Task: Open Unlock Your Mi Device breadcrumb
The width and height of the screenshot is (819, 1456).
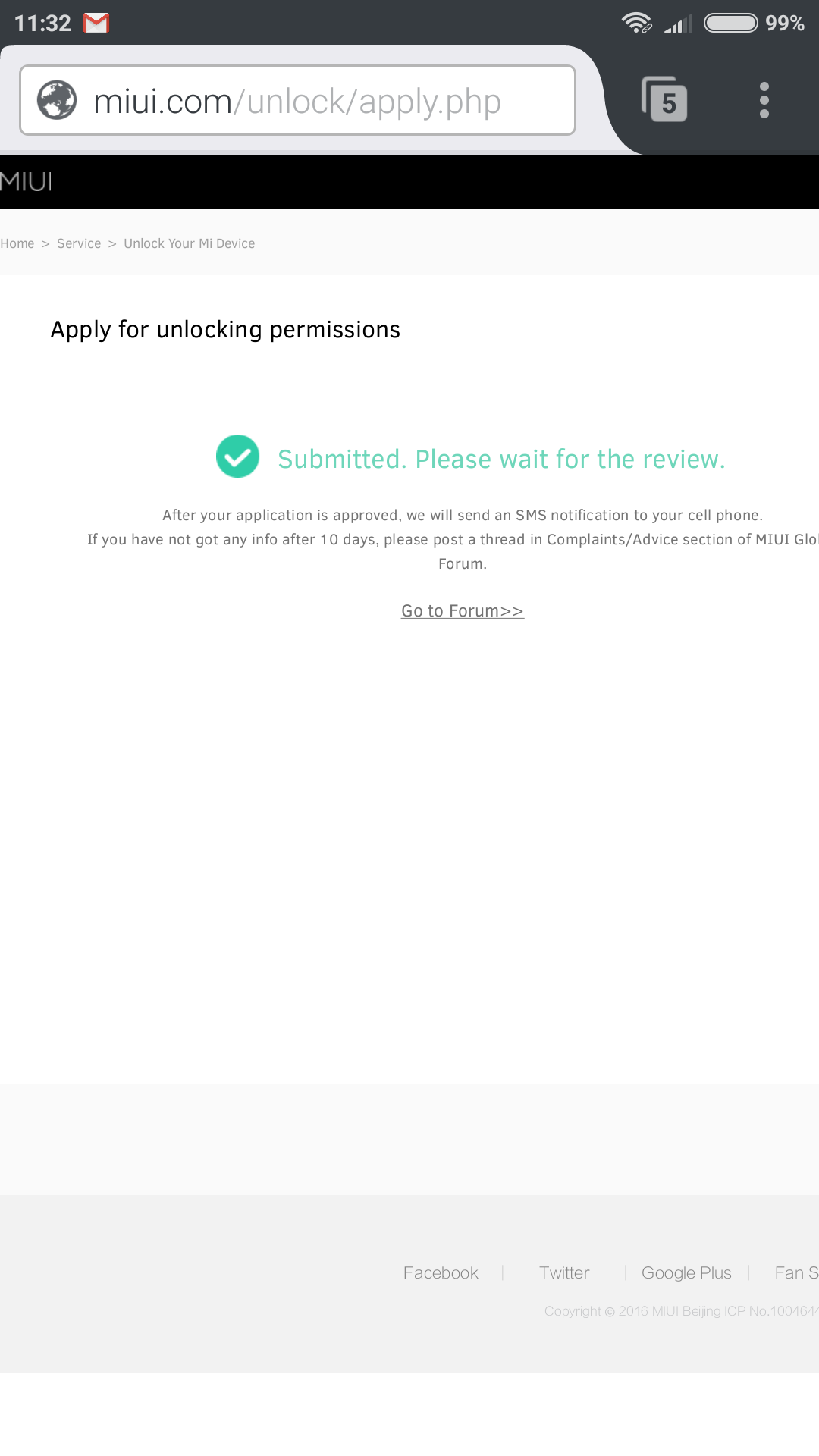Action: coord(190,243)
